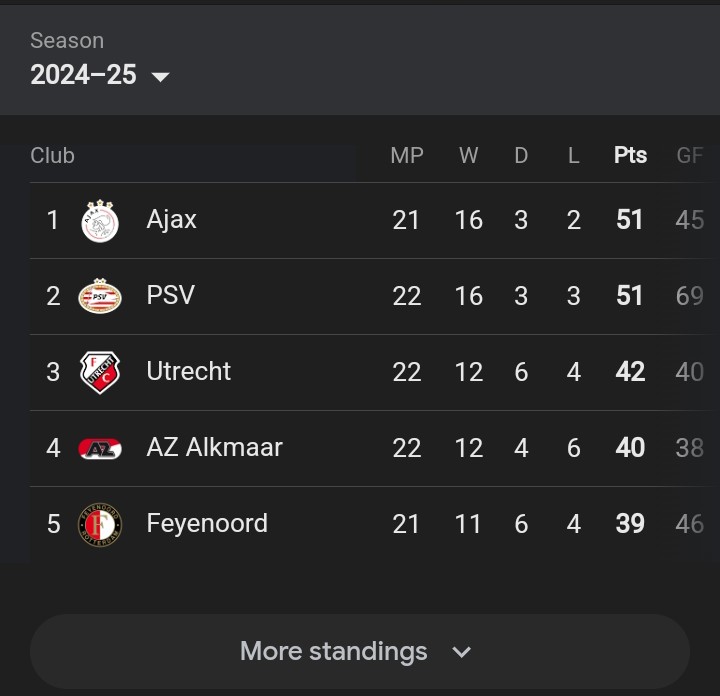Click the Utrecht shield logo
Image resolution: width=720 pixels, height=696 pixels.
click(100, 372)
